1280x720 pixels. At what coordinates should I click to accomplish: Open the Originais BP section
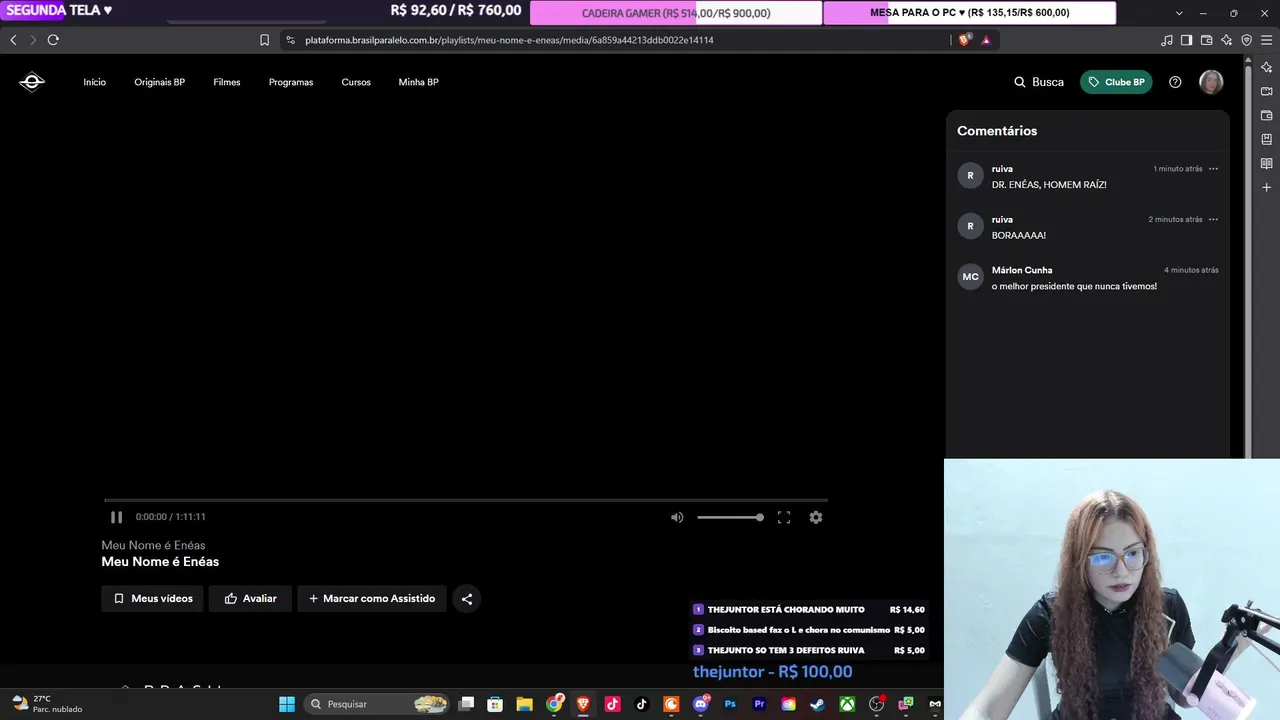click(160, 82)
